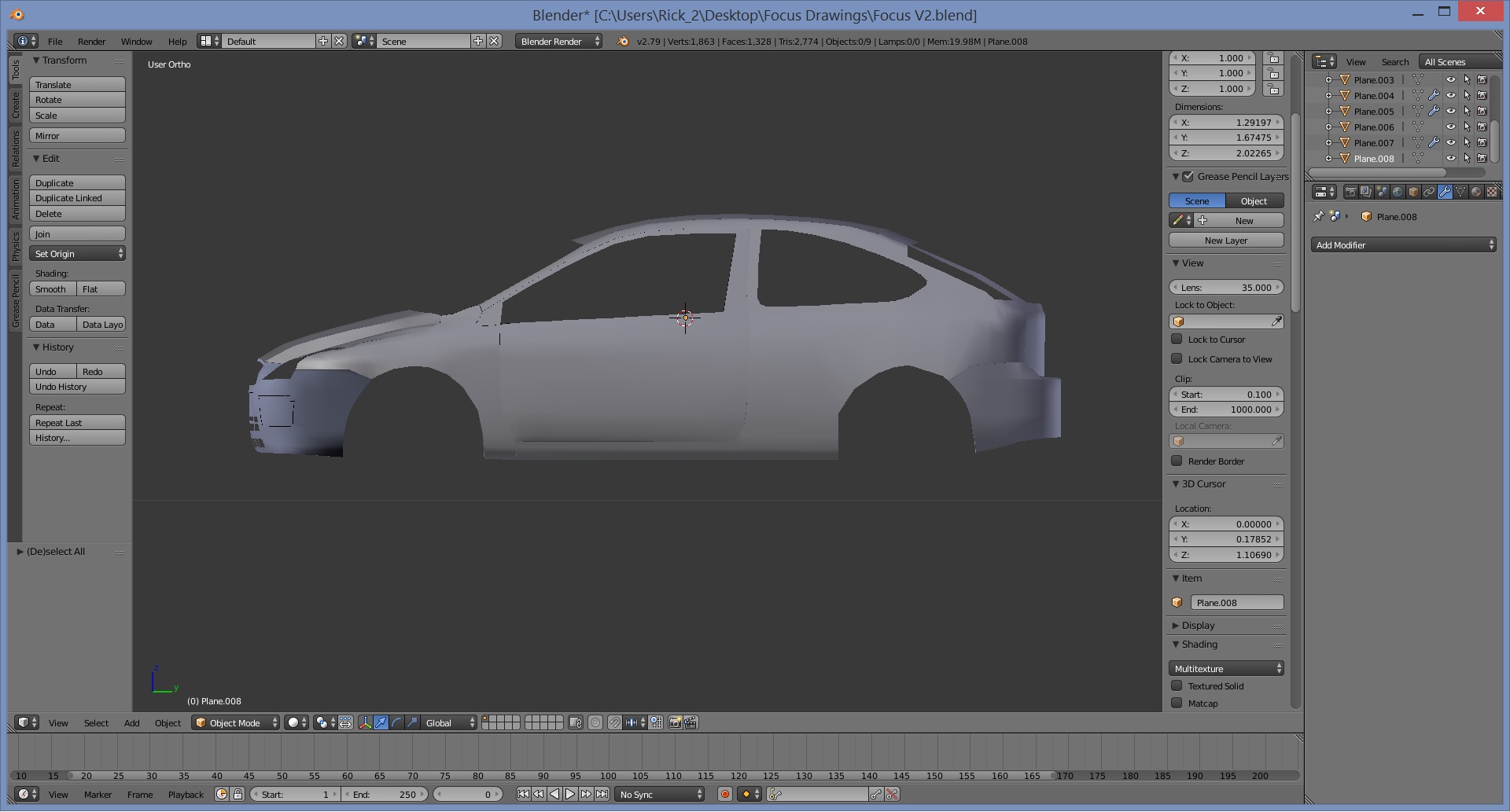Screen dimensions: 1510x812
Task: Check the Textured Solid option
Action: (x=1177, y=686)
